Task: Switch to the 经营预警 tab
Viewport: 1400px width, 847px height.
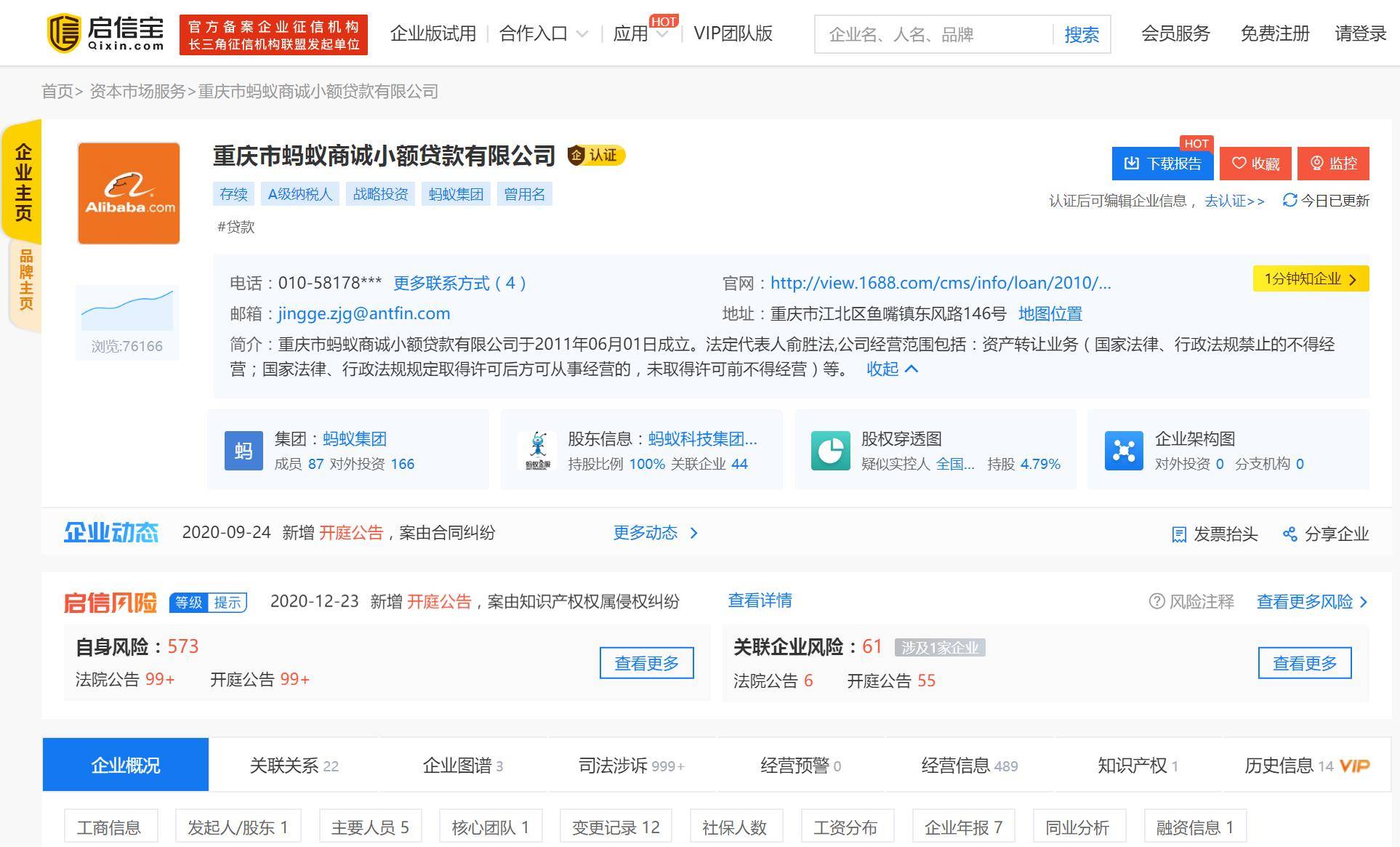Action: click(x=800, y=765)
